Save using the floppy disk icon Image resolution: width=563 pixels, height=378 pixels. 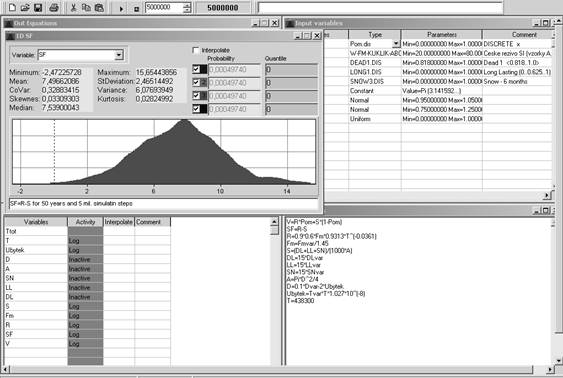click(38, 8)
